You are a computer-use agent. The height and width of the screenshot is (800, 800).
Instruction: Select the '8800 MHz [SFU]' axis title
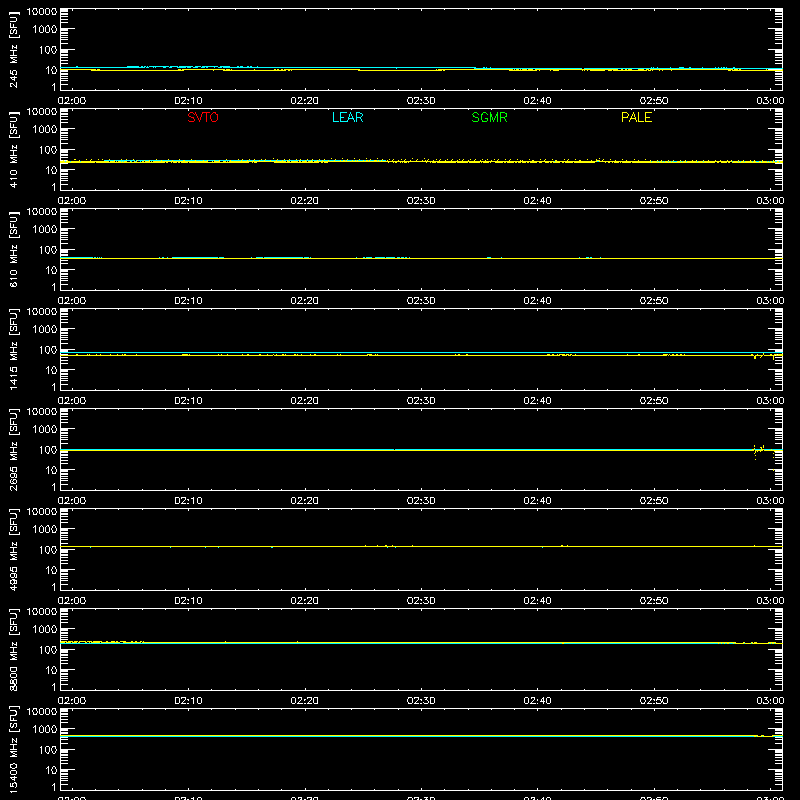[13, 649]
